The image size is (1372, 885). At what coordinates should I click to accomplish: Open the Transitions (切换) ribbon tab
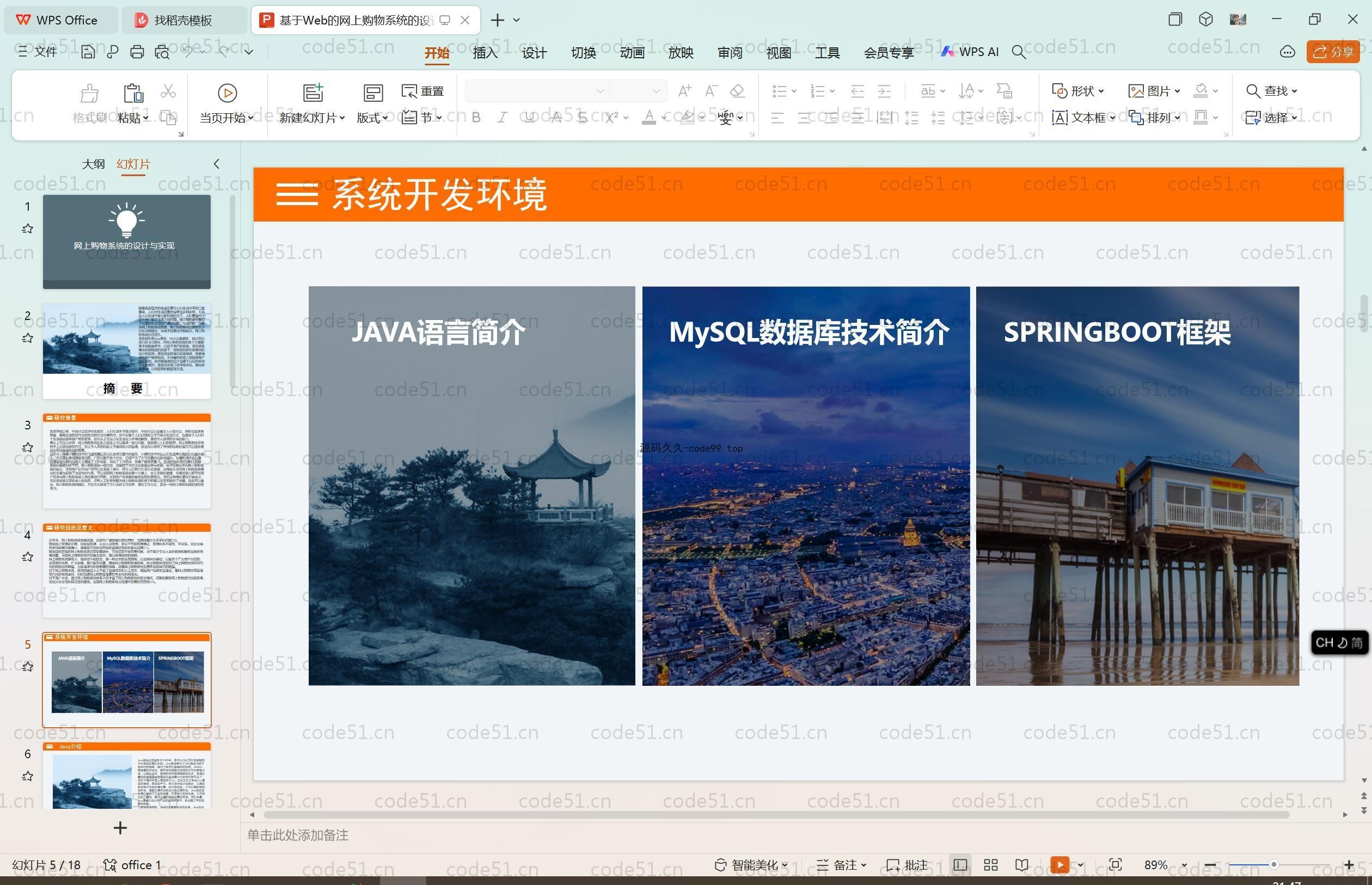584,53
